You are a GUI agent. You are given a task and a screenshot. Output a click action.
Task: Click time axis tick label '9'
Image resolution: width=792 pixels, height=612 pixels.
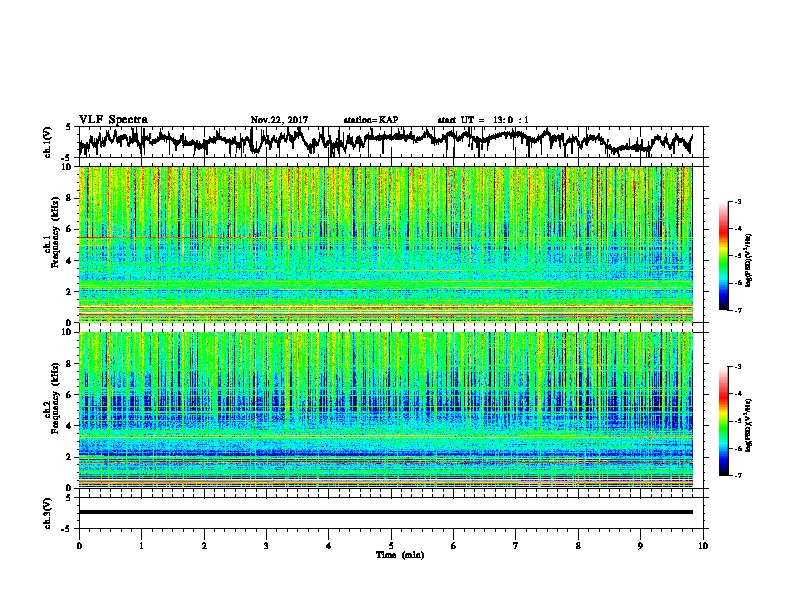coord(640,546)
